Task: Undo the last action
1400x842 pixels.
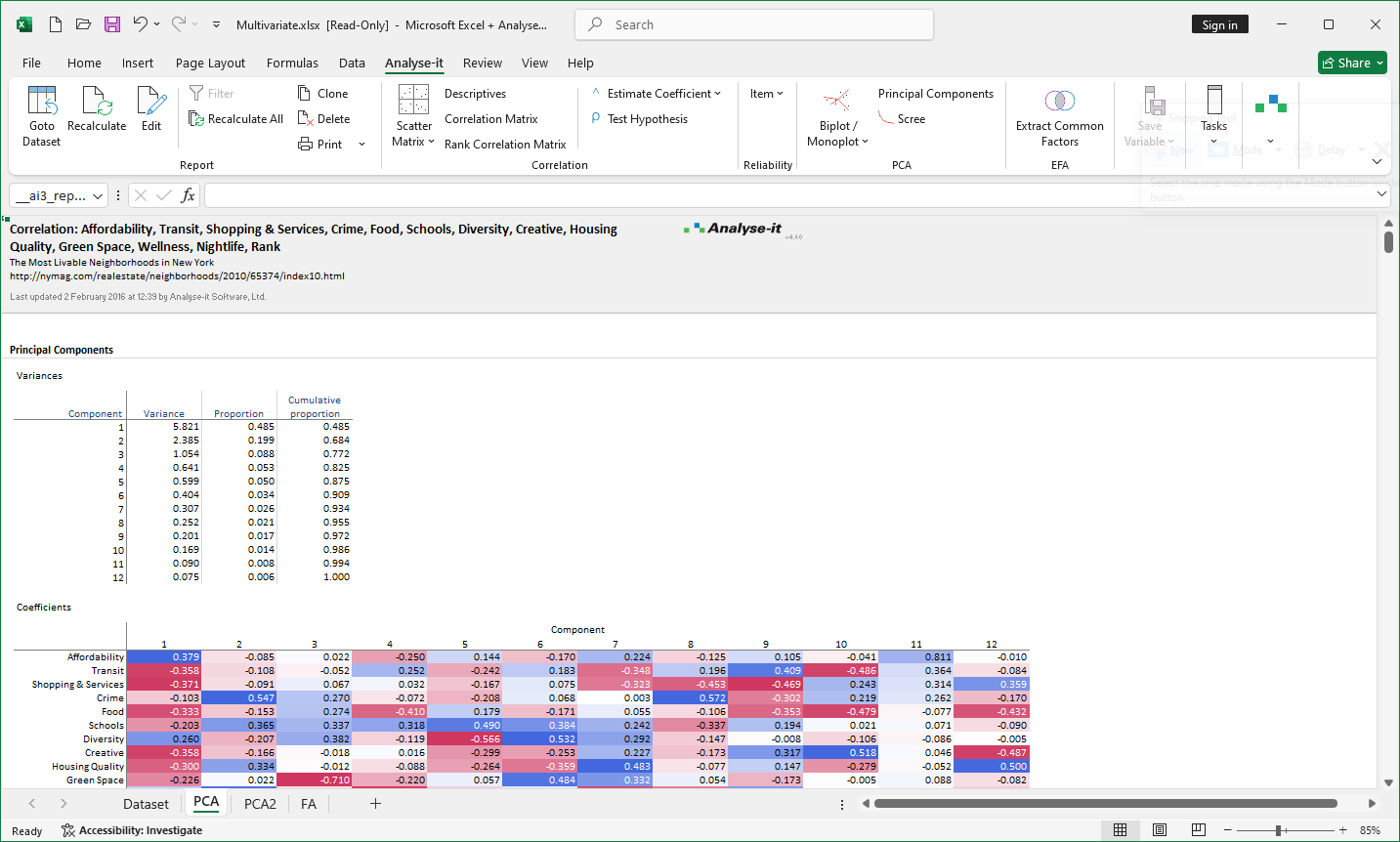Action: tap(141, 24)
